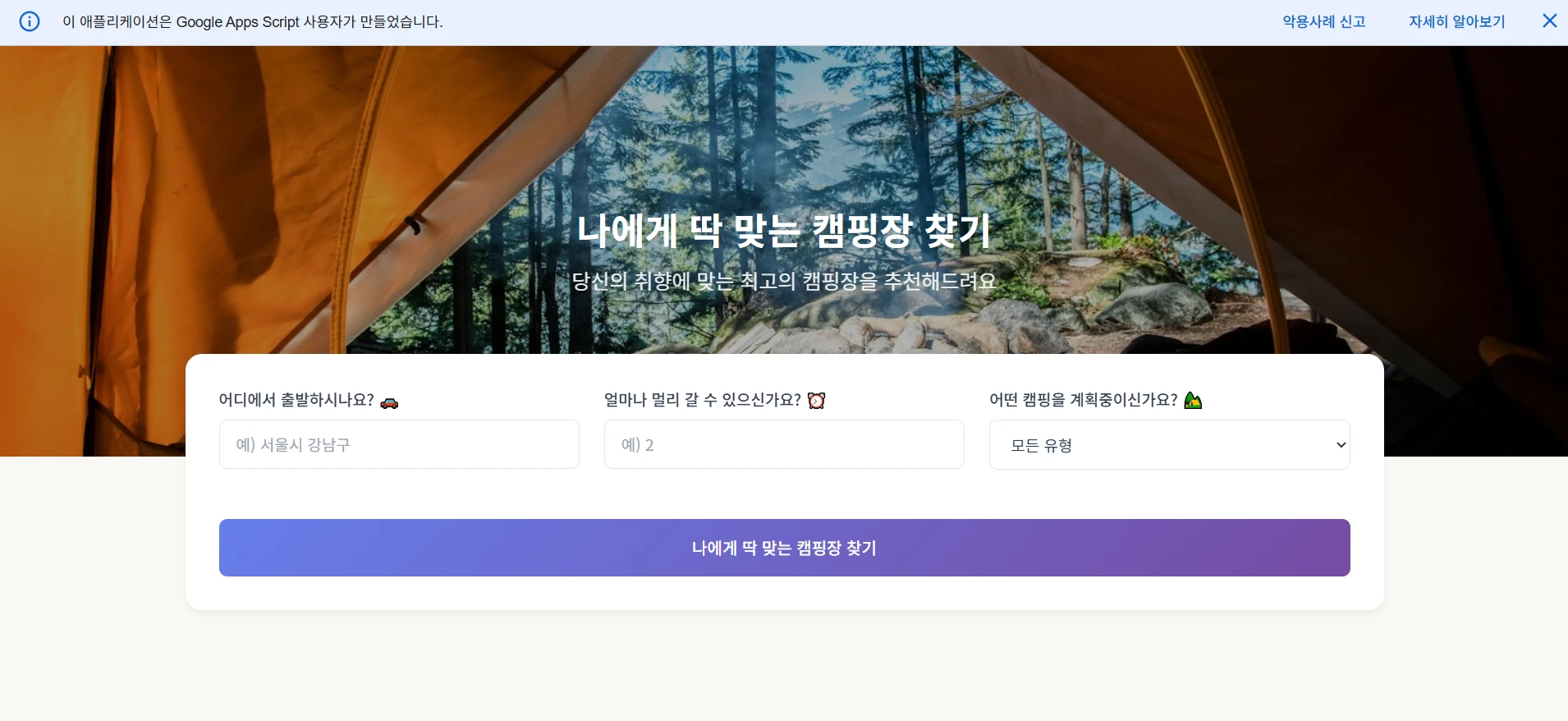Click the chevron arrow of the camping type dropdown
The height and width of the screenshot is (721, 1568).
1341,445
